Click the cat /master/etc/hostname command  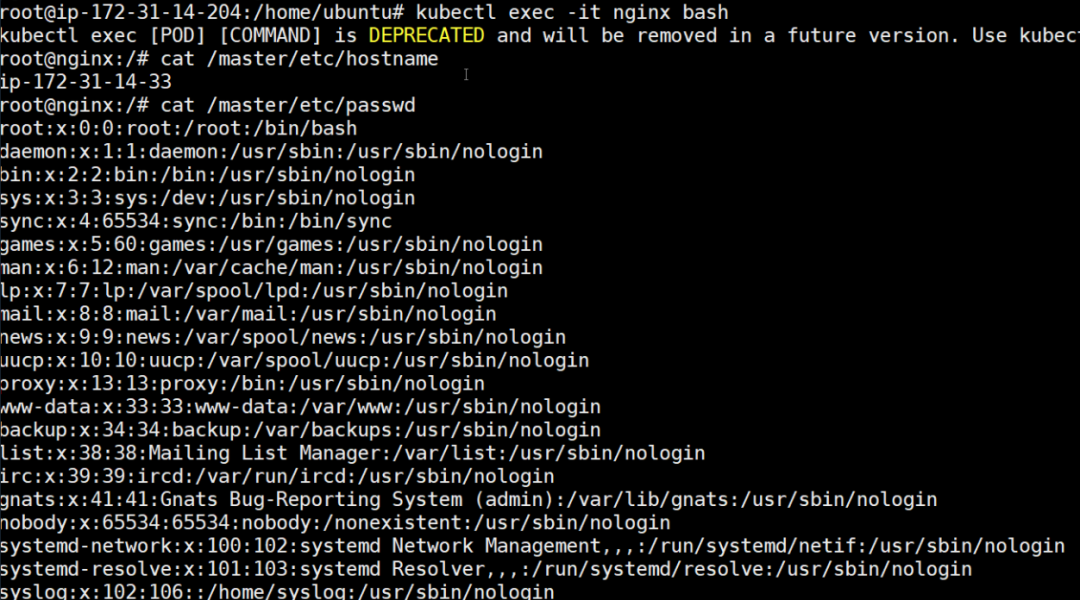300,59
